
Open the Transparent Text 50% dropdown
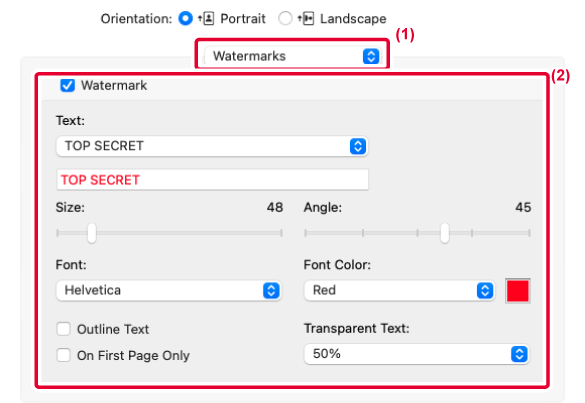(417, 354)
